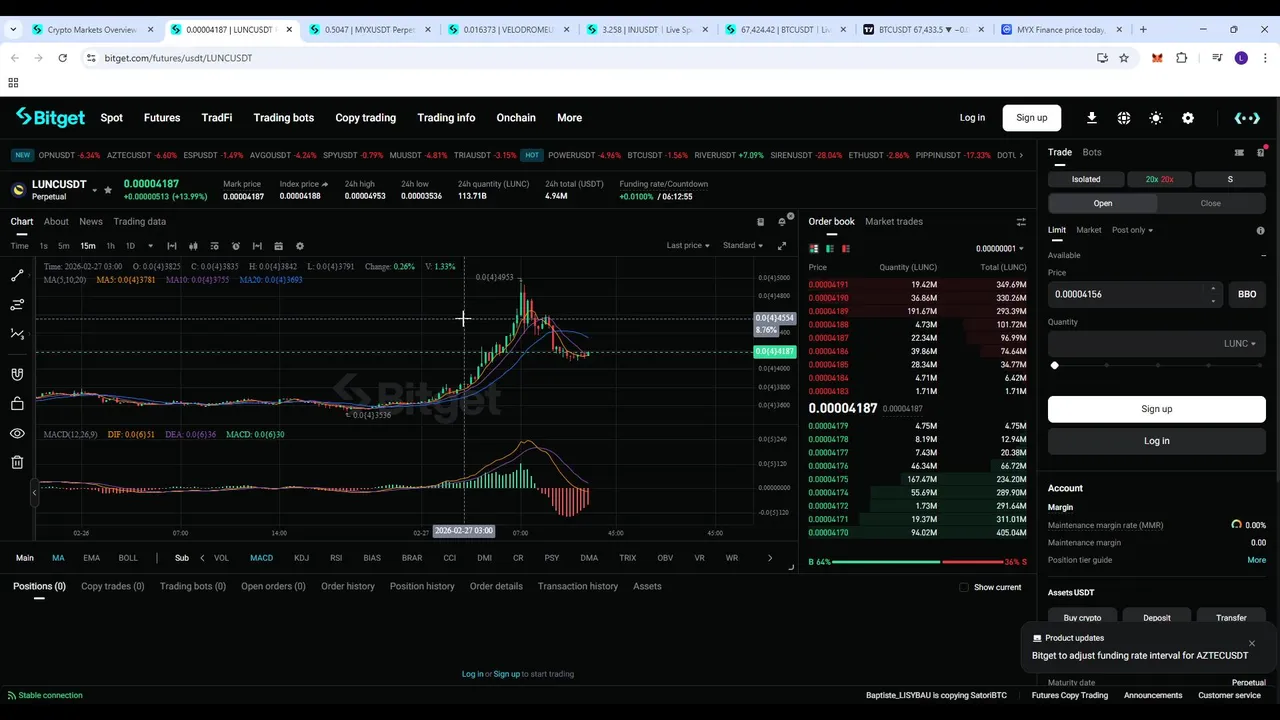Toggle the EMA main indicator
Image resolution: width=1280 pixels, height=720 pixels.
pos(91,558)
